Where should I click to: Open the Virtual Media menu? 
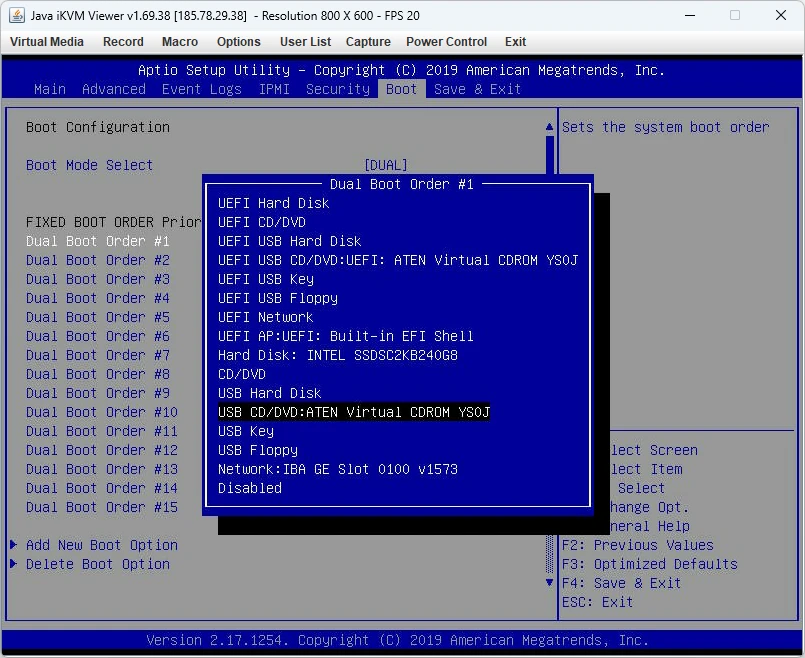[47, 42]
